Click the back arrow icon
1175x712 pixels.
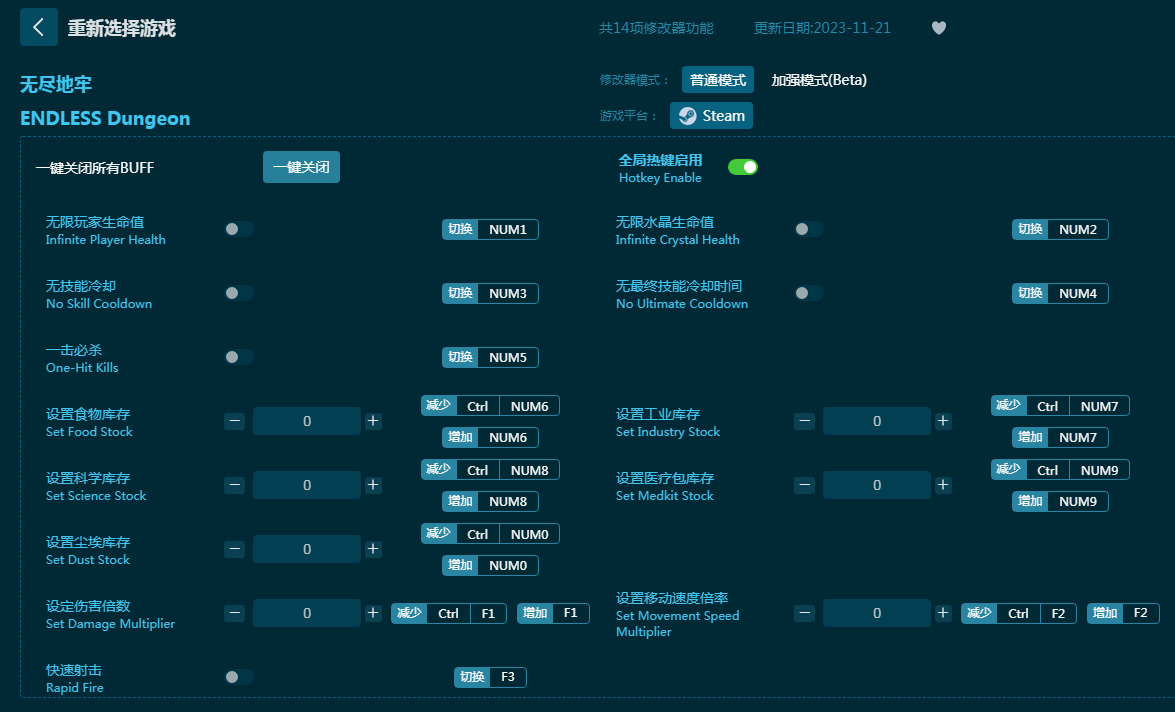point(38,27)
